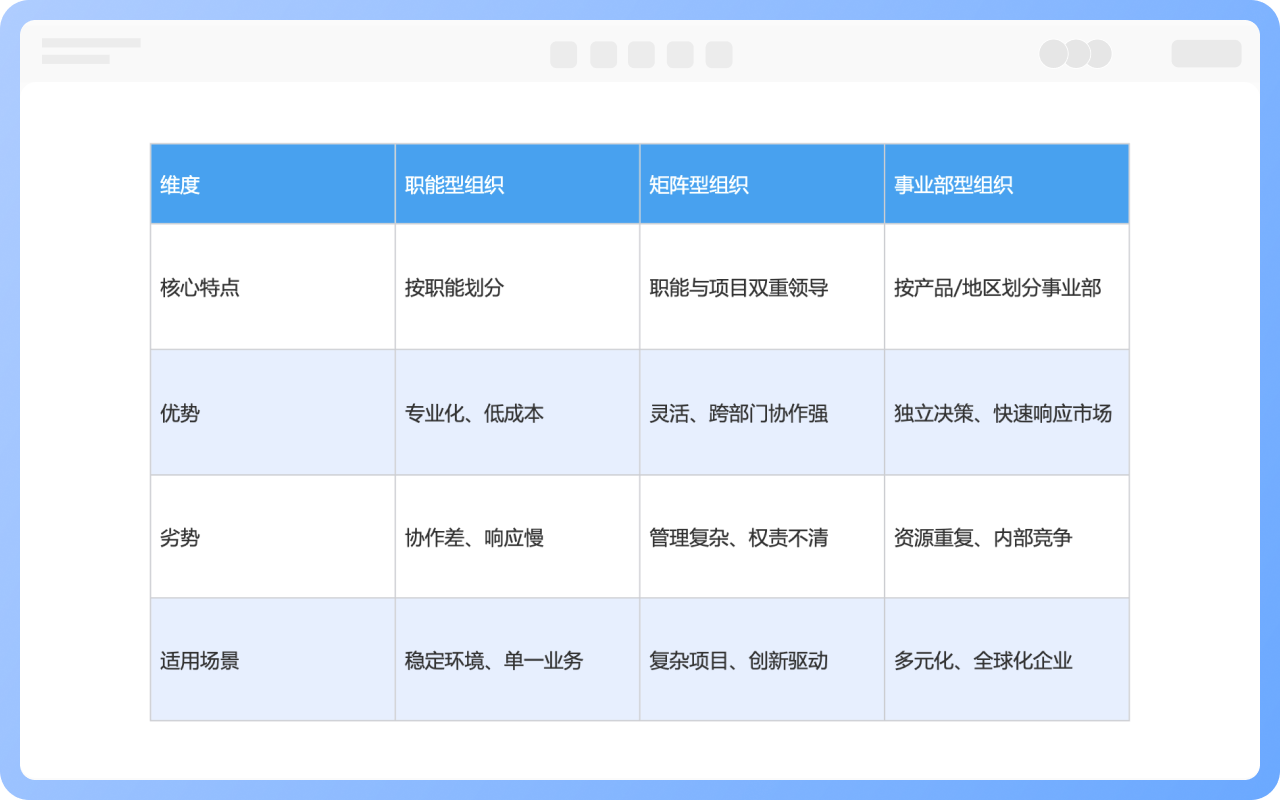Viewport: 1280px width, 800px height.
Task: Select the 维度 header cell
Action: (272, 184)
